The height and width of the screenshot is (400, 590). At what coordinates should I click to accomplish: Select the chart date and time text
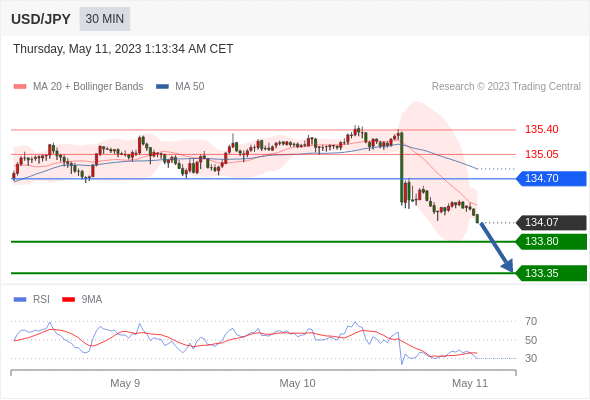123,49
